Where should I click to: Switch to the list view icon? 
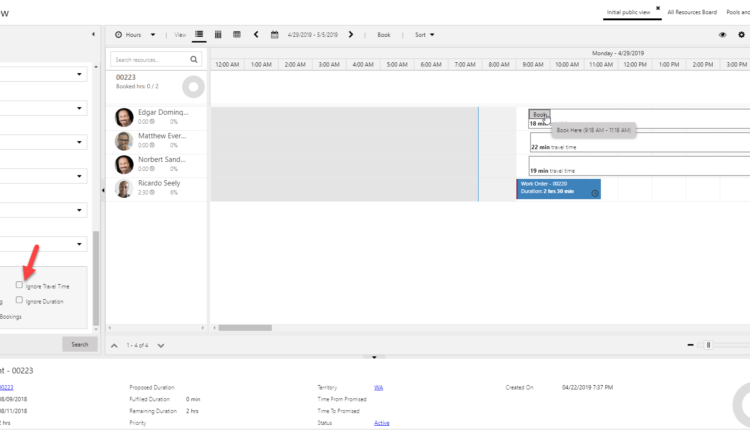[200, 34]
